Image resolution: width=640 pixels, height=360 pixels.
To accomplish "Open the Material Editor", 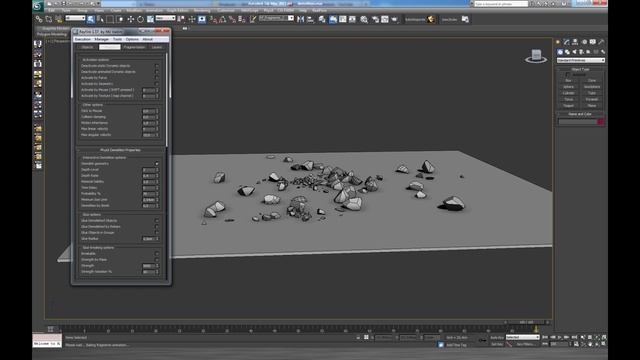I will pos(364,19).
